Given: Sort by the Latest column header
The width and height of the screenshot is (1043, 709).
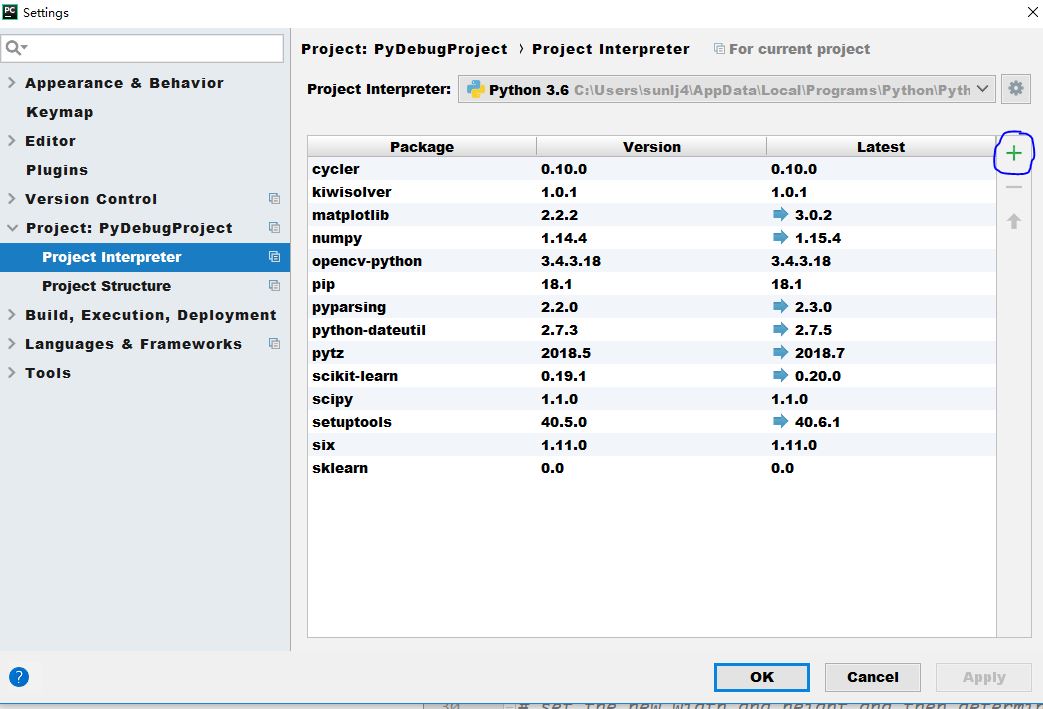Looking at the screenshot, I should point(881,146).
